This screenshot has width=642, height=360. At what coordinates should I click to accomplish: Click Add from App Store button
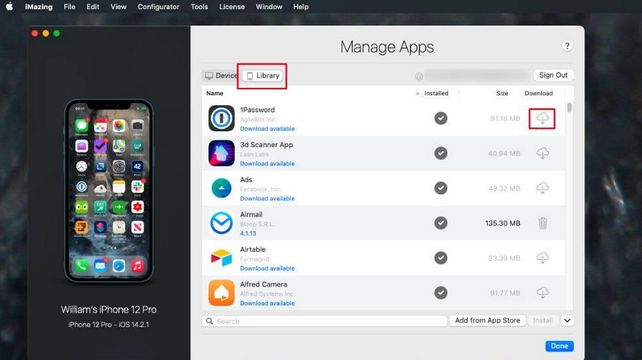click(x=487, y=320)
